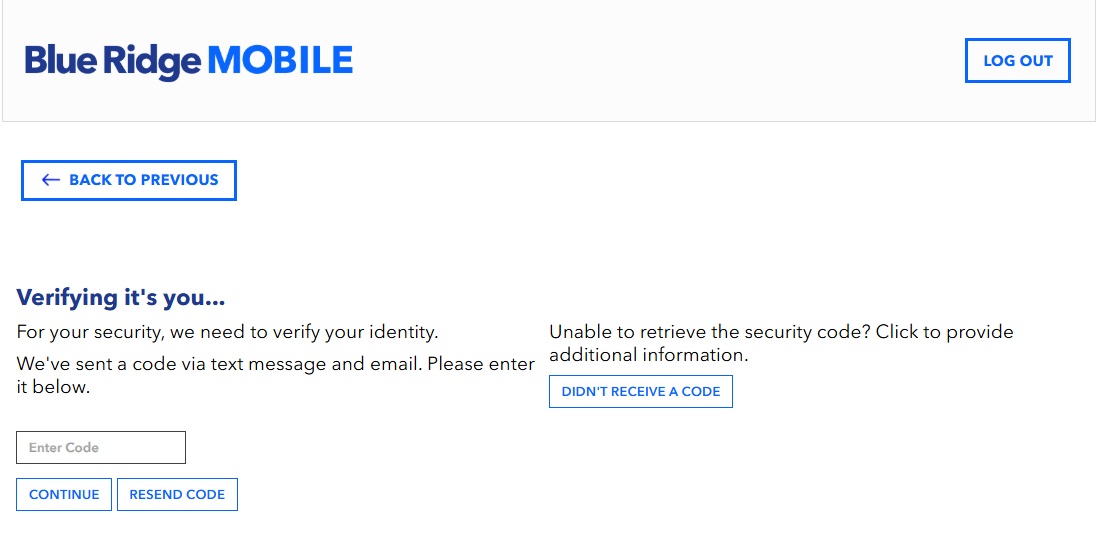Click the "For your security" identity sentence

pyautogui.click(x=227, y=331)
